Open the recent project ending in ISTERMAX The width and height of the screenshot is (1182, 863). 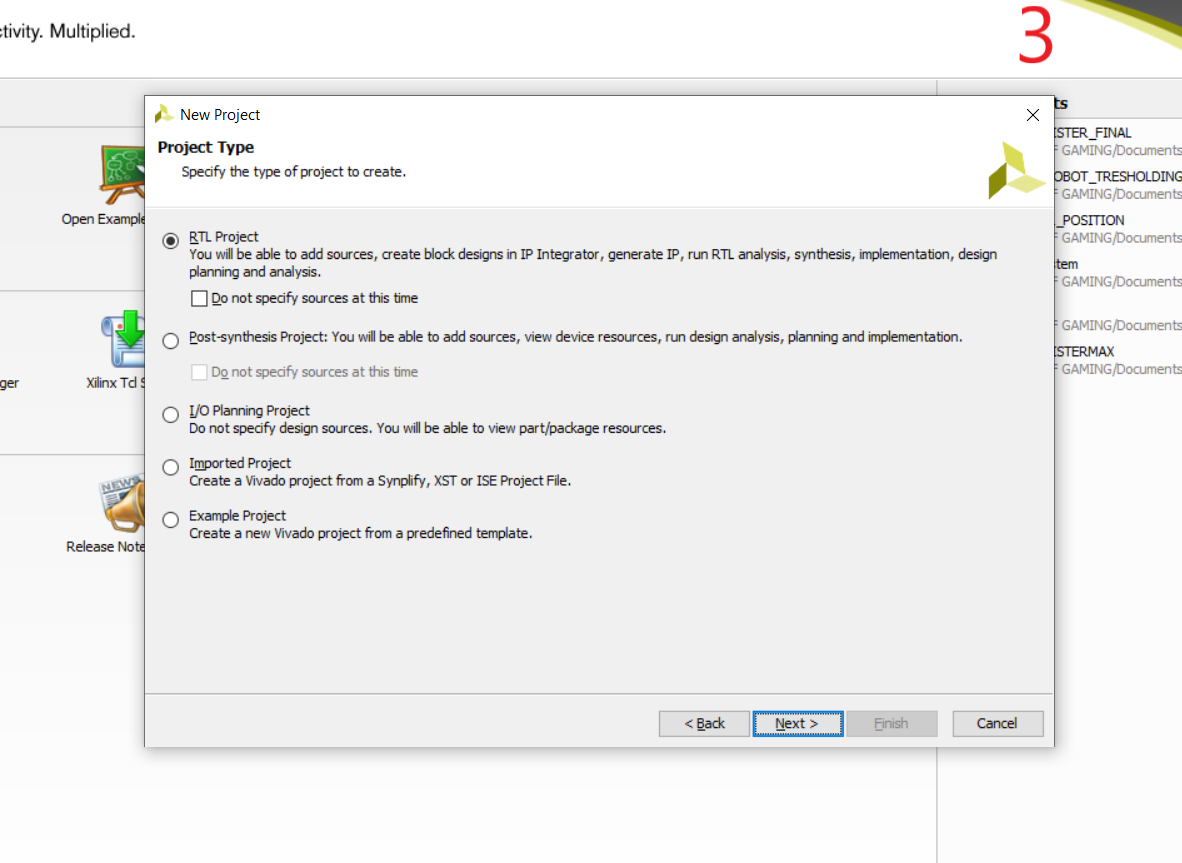(x=1085, y=352)
